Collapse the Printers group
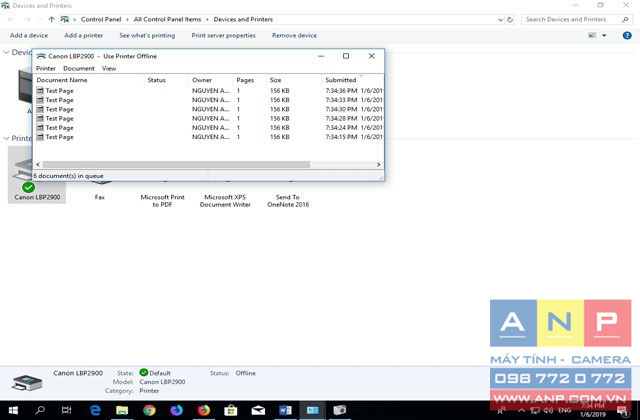 coord(6,138)
